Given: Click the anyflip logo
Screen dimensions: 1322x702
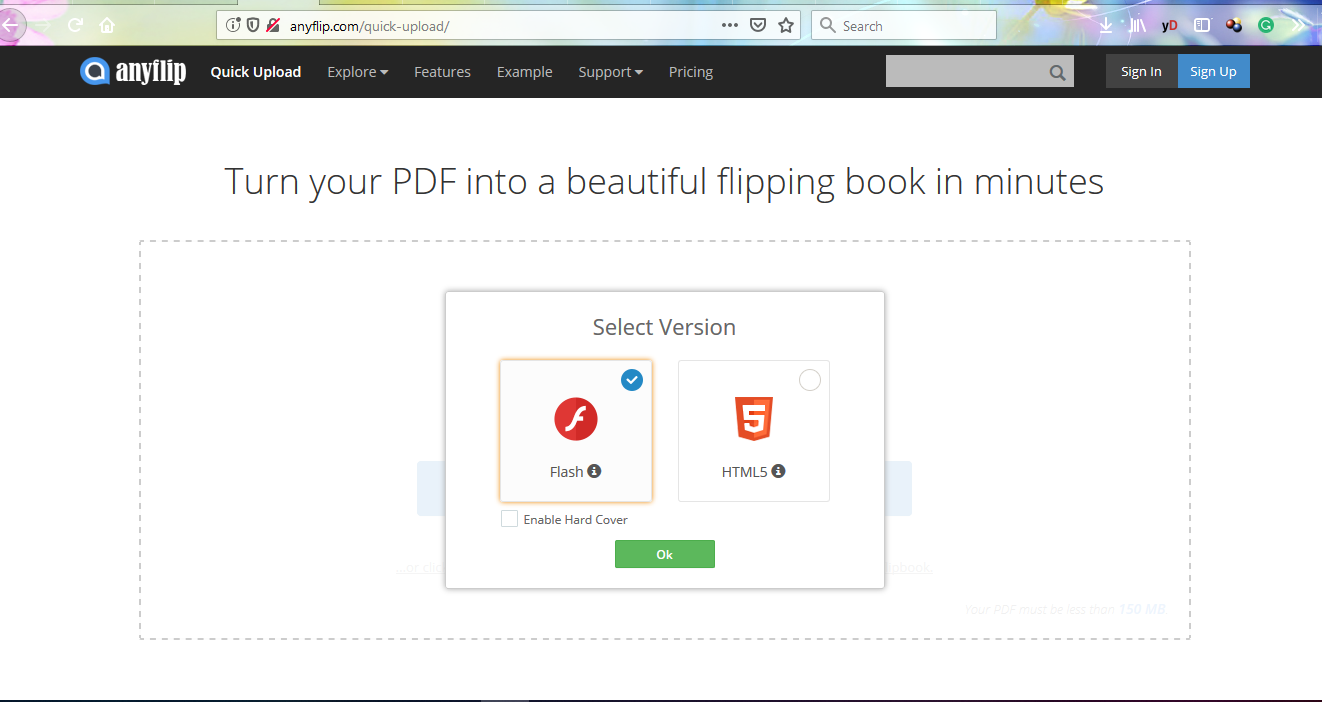Looking at the screenshot, I should pos(133,71).
